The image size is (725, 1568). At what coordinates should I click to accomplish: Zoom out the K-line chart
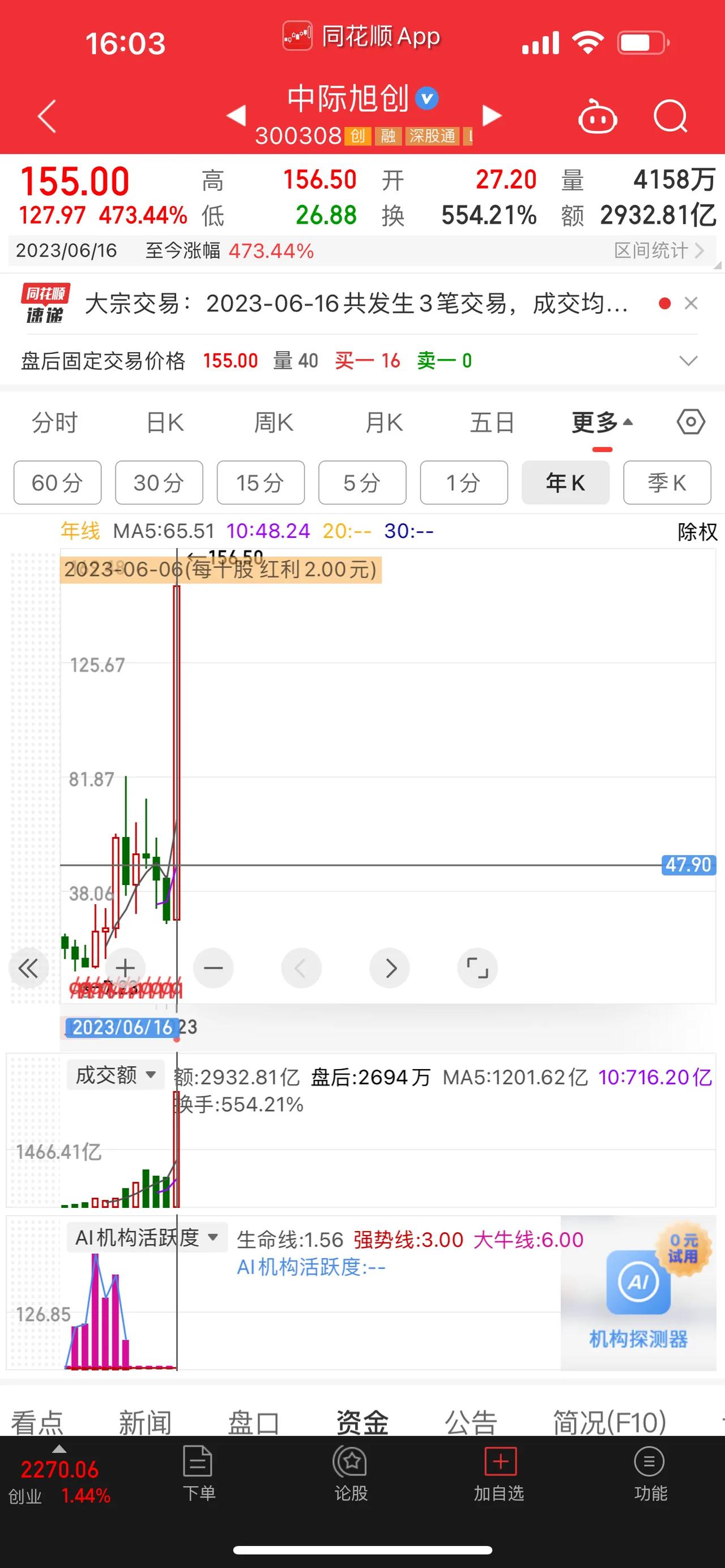point(213,968)
